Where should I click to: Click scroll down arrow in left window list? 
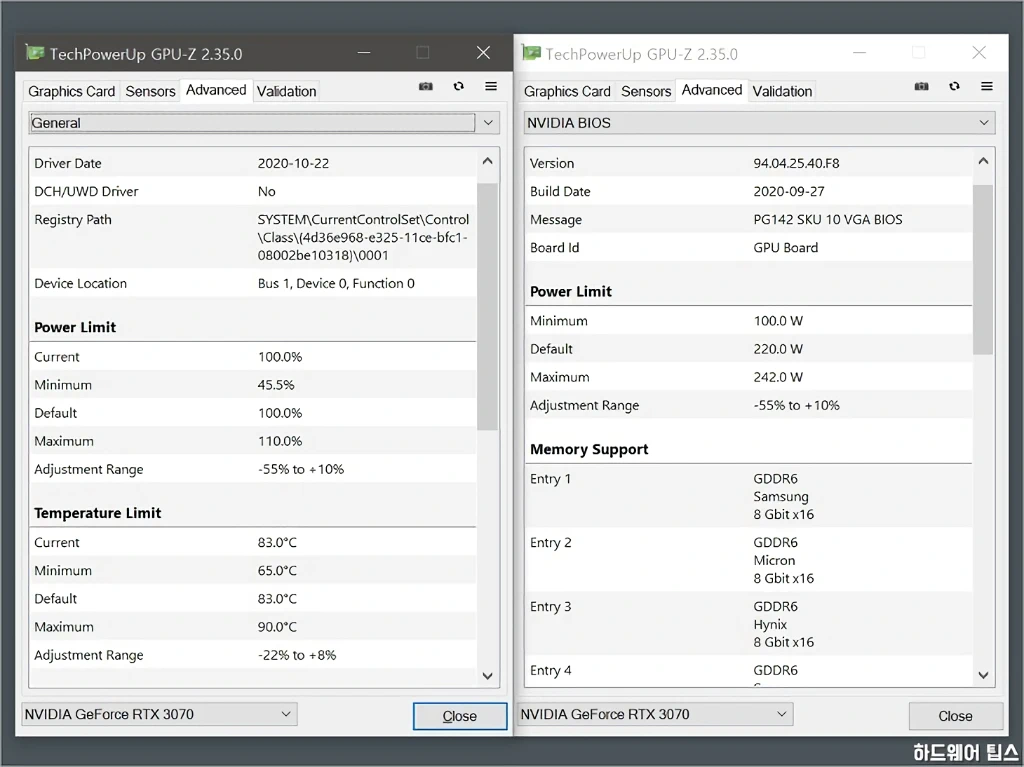coord(487,676)
